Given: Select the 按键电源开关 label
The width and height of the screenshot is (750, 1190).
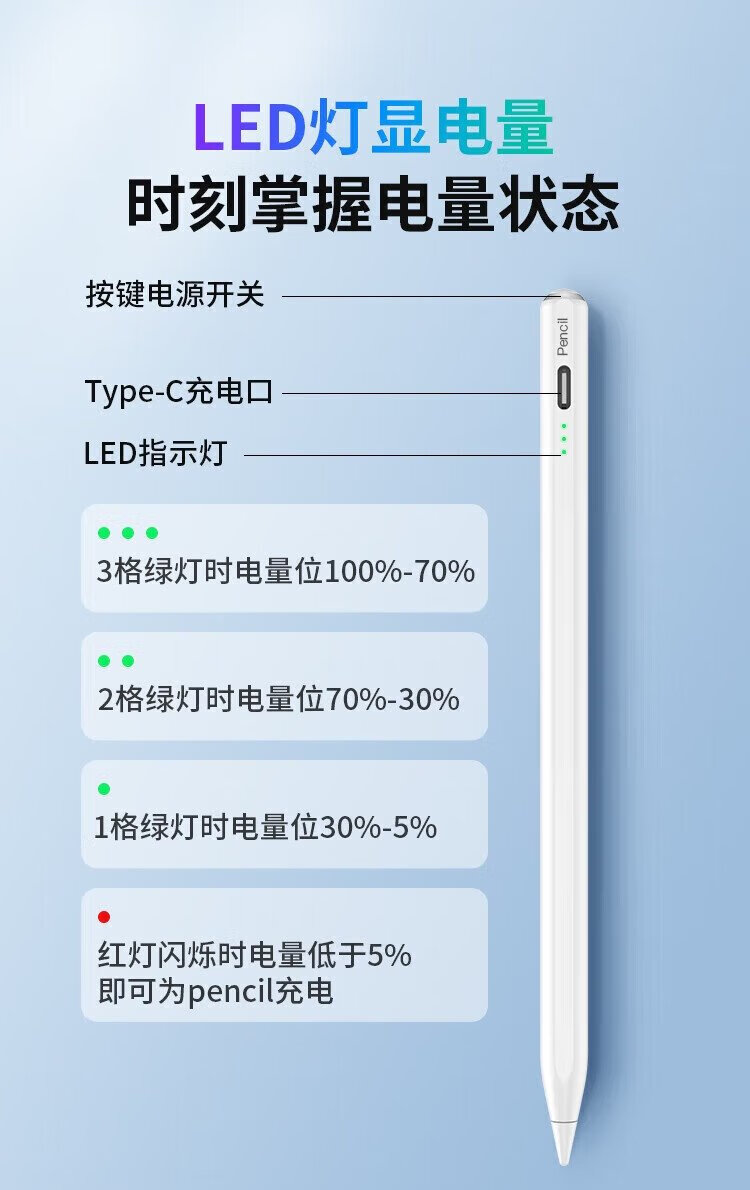Looking at the screenshot, I should pyautogui.click(x=175, y=294).
